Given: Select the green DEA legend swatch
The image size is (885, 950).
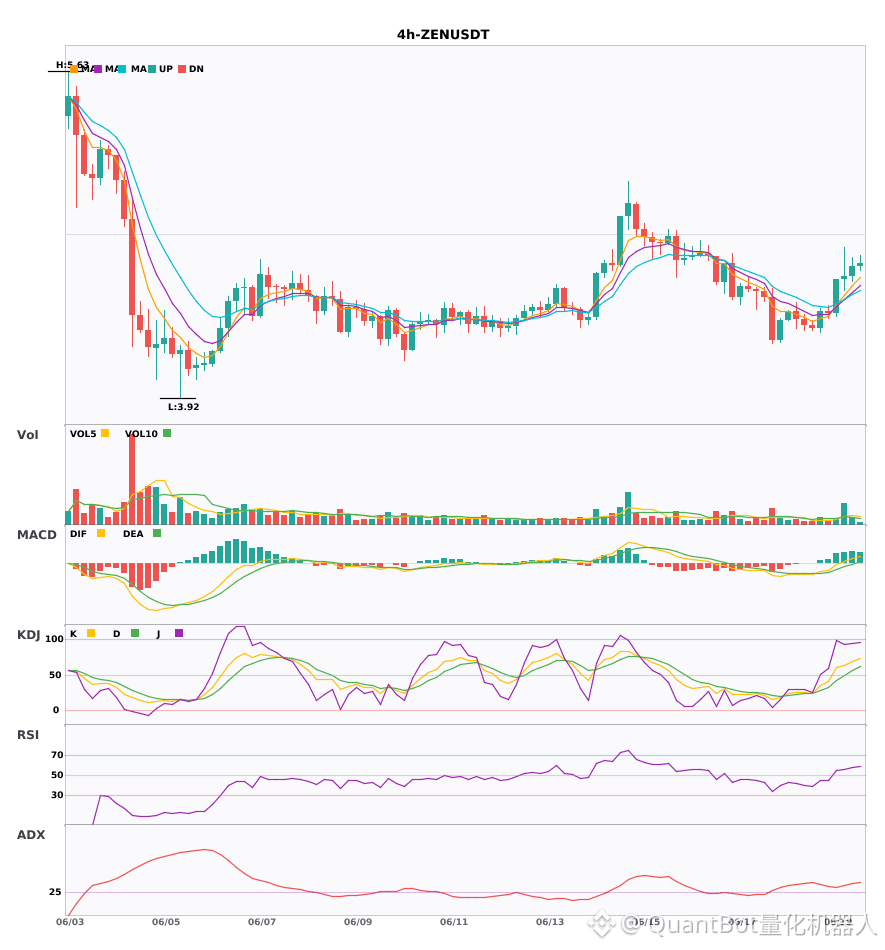Looking at the screenshot, I should coord(157,533).
